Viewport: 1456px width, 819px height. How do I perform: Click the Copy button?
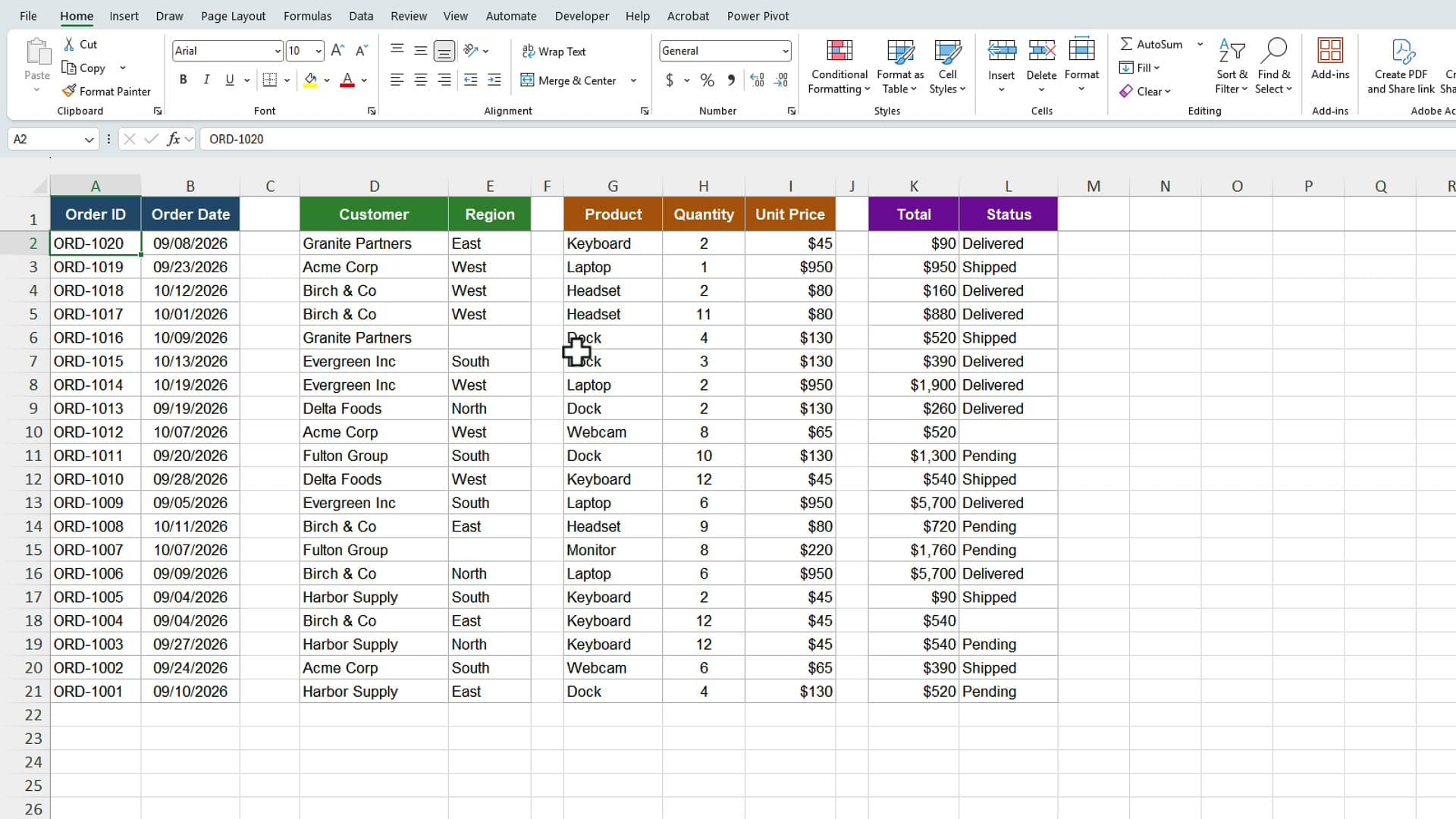[84, 67]
